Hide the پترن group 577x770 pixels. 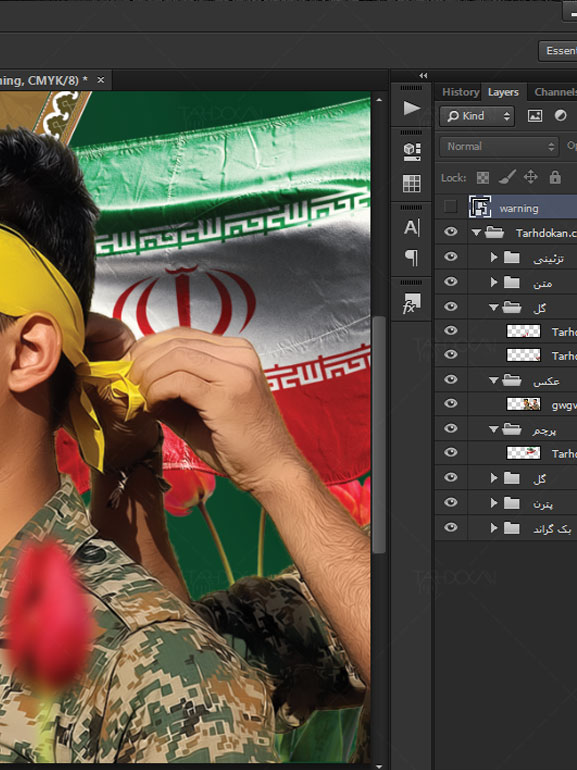click(450, 502)
